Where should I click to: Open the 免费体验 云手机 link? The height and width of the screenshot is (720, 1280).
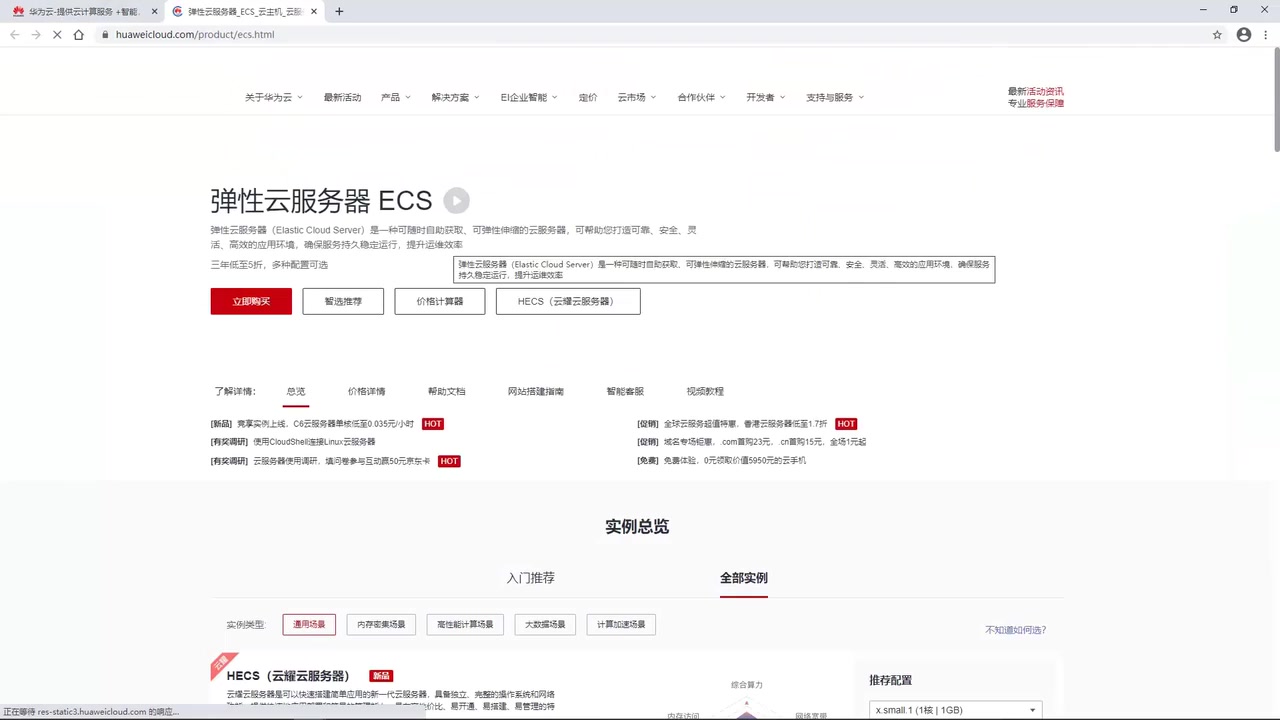(x=735, y=461)
